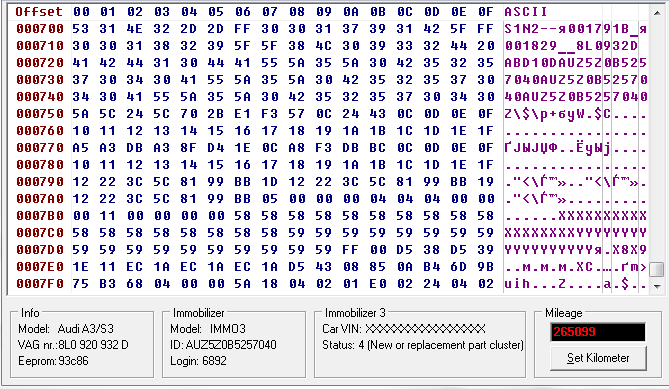
Task: Click Eeprom: 93c86 text
Action: coord(53,361)
